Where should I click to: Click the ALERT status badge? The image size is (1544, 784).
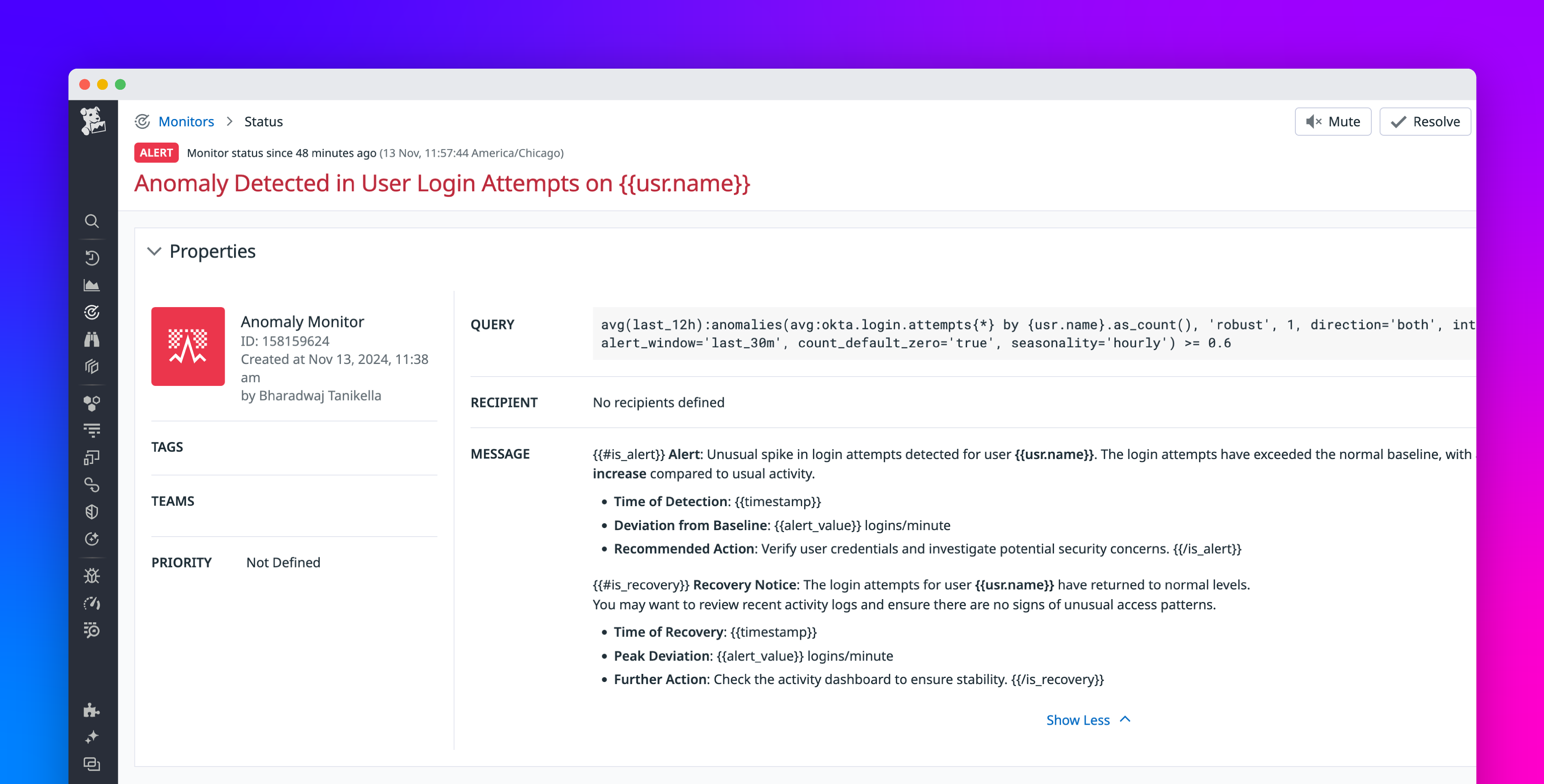tap(156, 153)
